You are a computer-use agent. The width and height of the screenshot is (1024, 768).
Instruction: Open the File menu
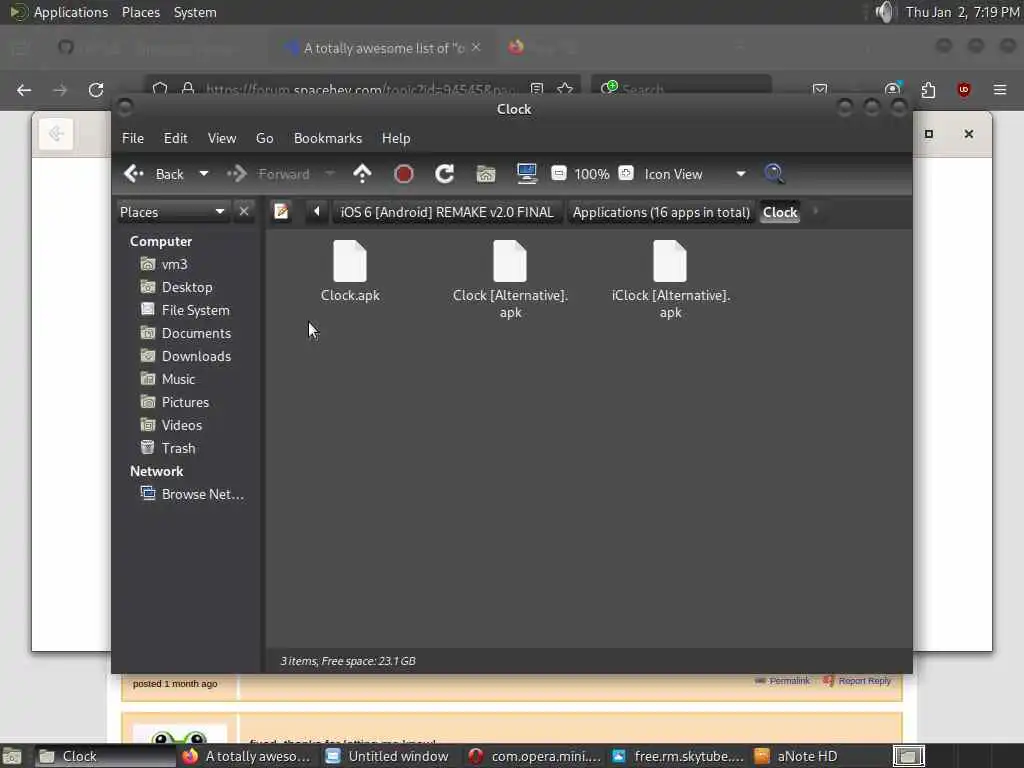pyautogui.click(x=133, y=138)
